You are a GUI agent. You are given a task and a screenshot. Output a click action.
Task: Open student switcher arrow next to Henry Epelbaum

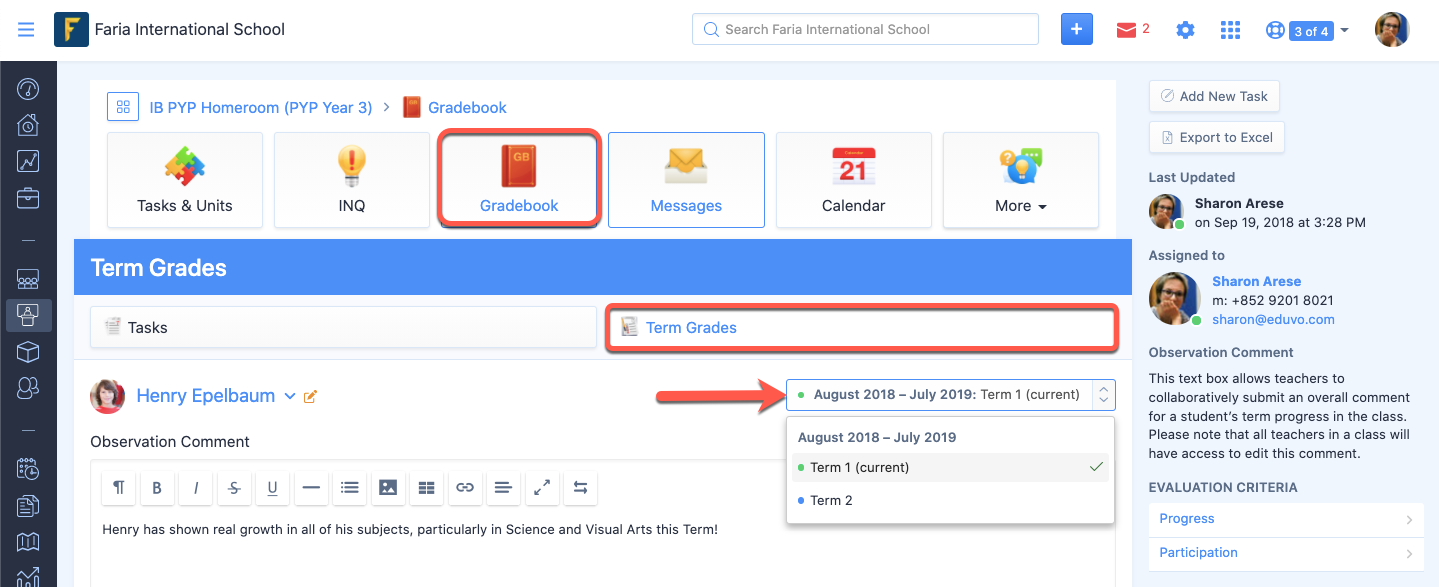coord(290,396)
